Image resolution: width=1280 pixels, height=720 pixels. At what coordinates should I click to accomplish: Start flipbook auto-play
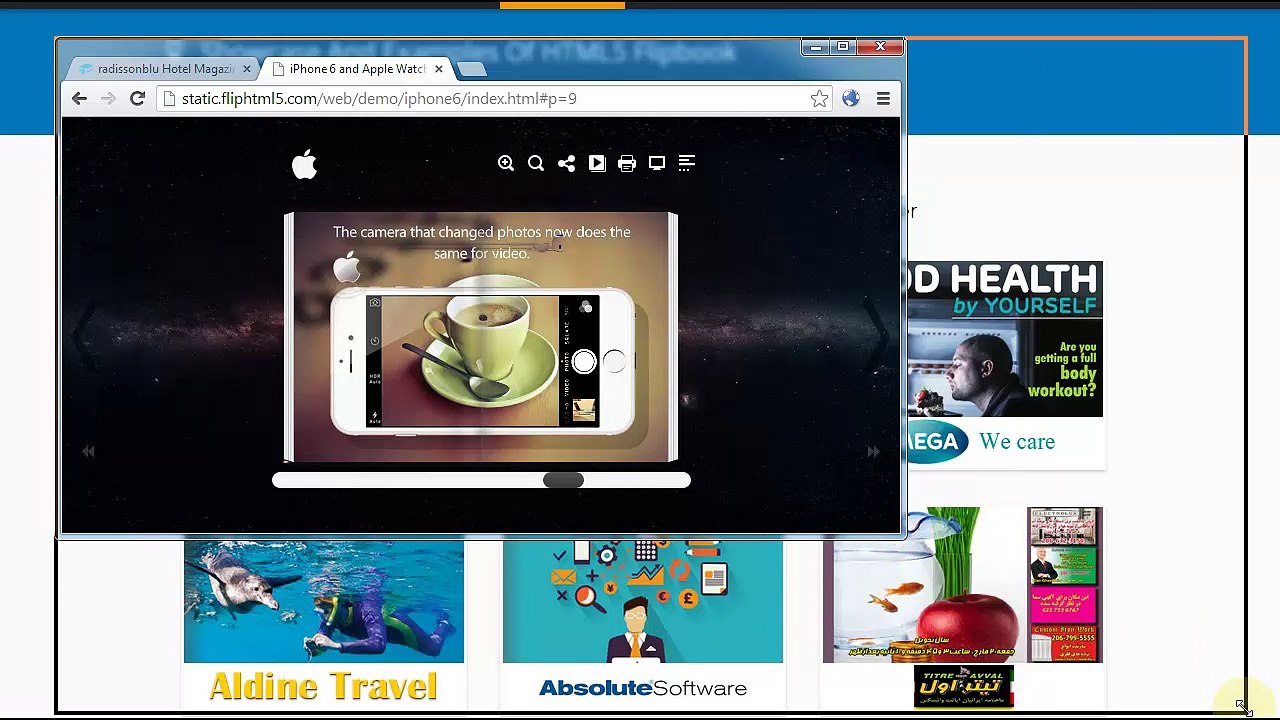(597, 163)
